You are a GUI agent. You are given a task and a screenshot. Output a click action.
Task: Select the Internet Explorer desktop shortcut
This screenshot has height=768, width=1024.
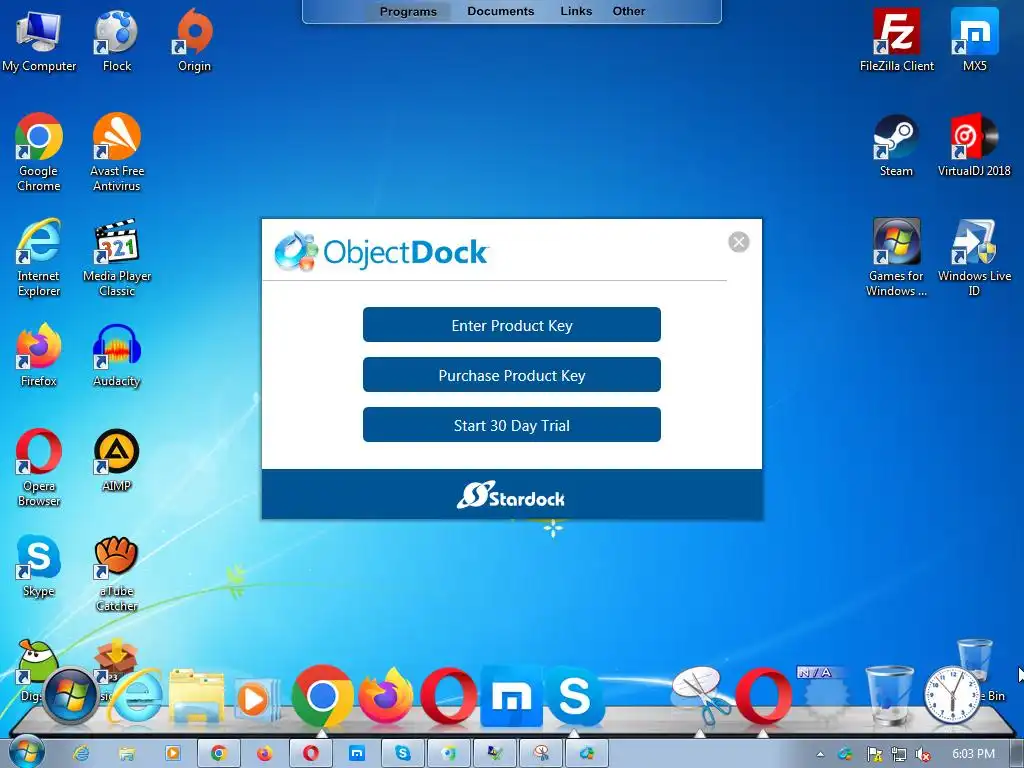39,258
